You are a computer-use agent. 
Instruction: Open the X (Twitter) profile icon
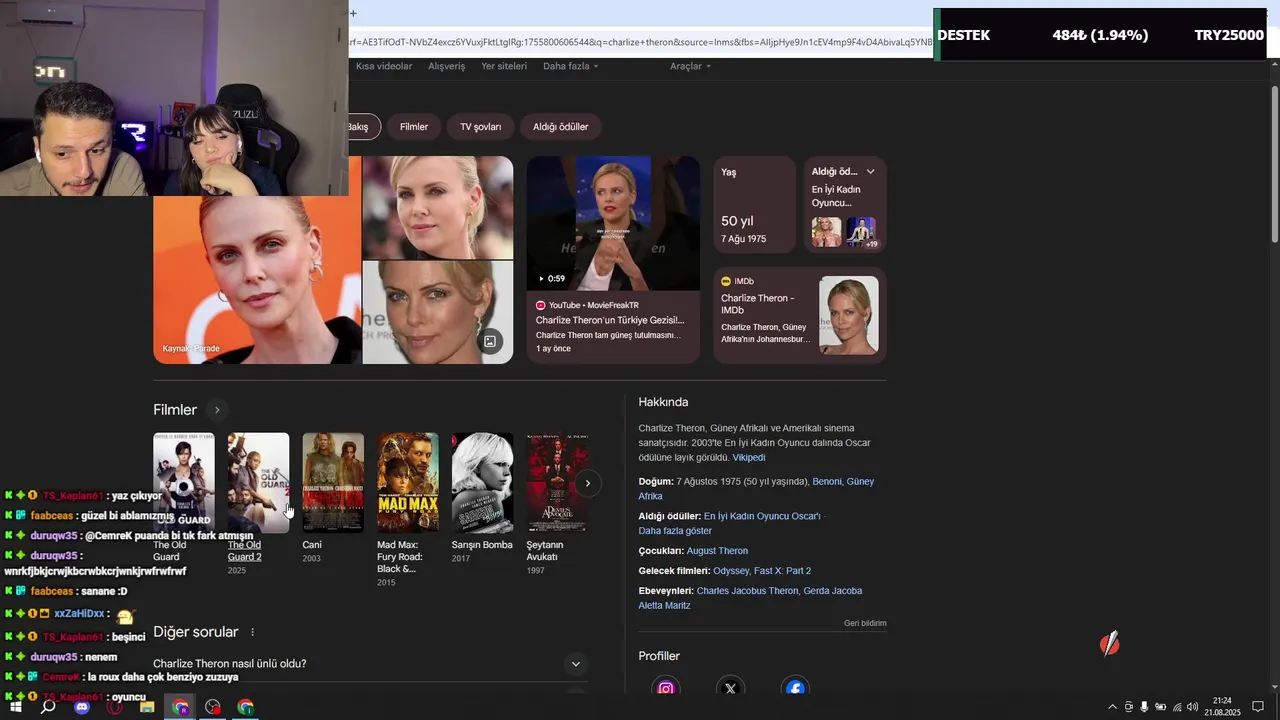click(730, 688)
